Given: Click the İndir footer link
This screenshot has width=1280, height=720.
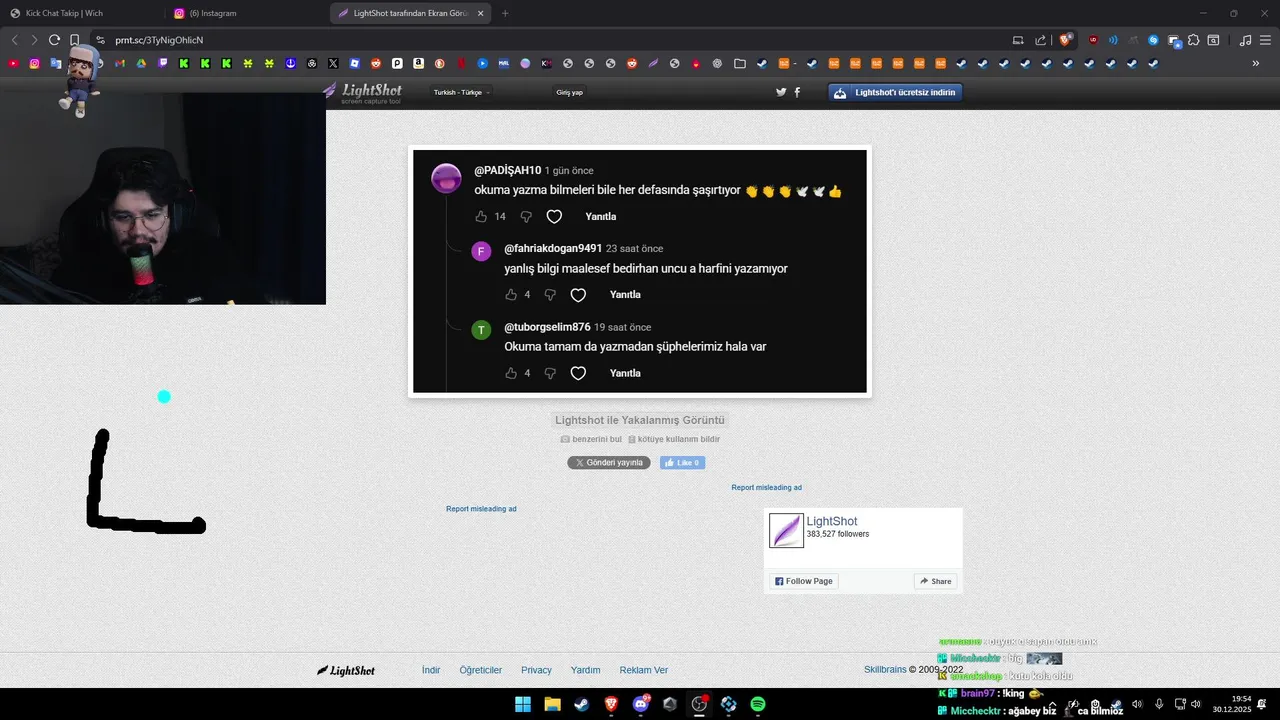Looking at the screenshot, I should (x=431, y=670).
